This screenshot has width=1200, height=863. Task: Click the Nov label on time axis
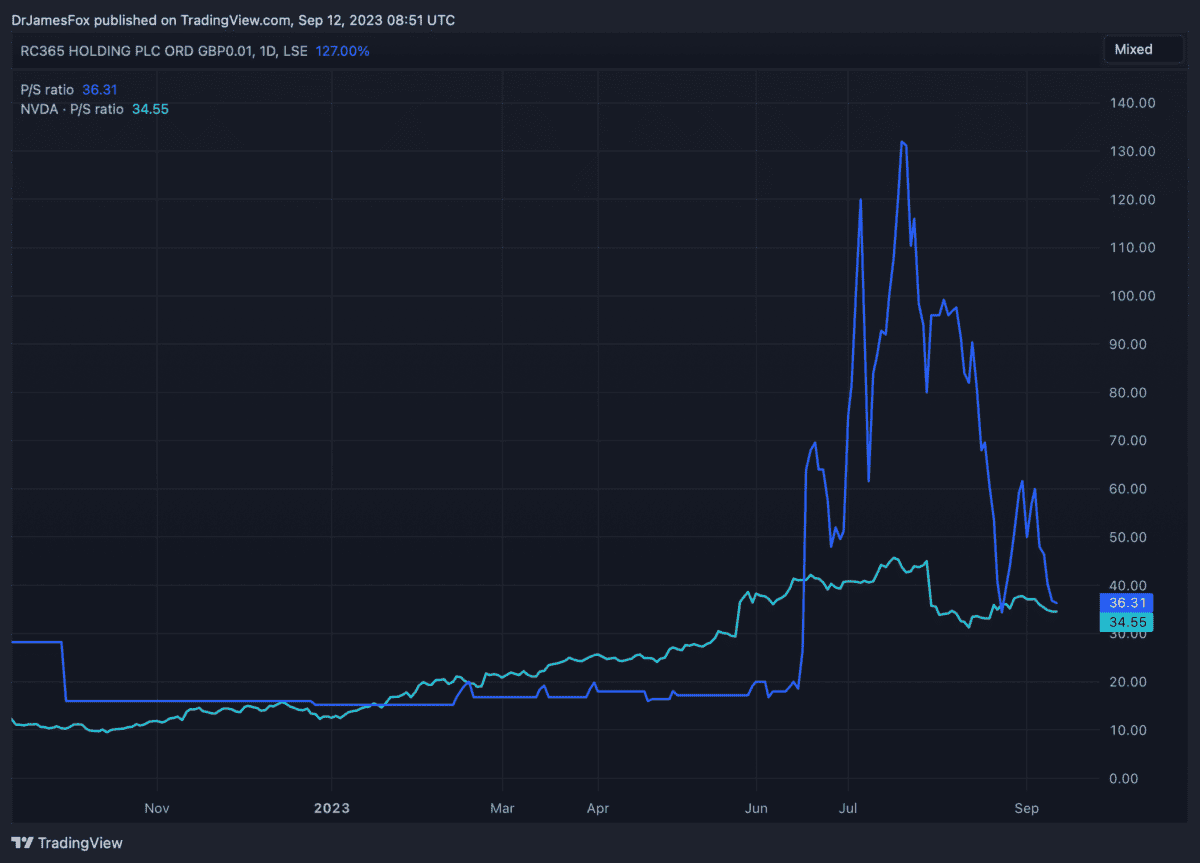click(157, 806)
